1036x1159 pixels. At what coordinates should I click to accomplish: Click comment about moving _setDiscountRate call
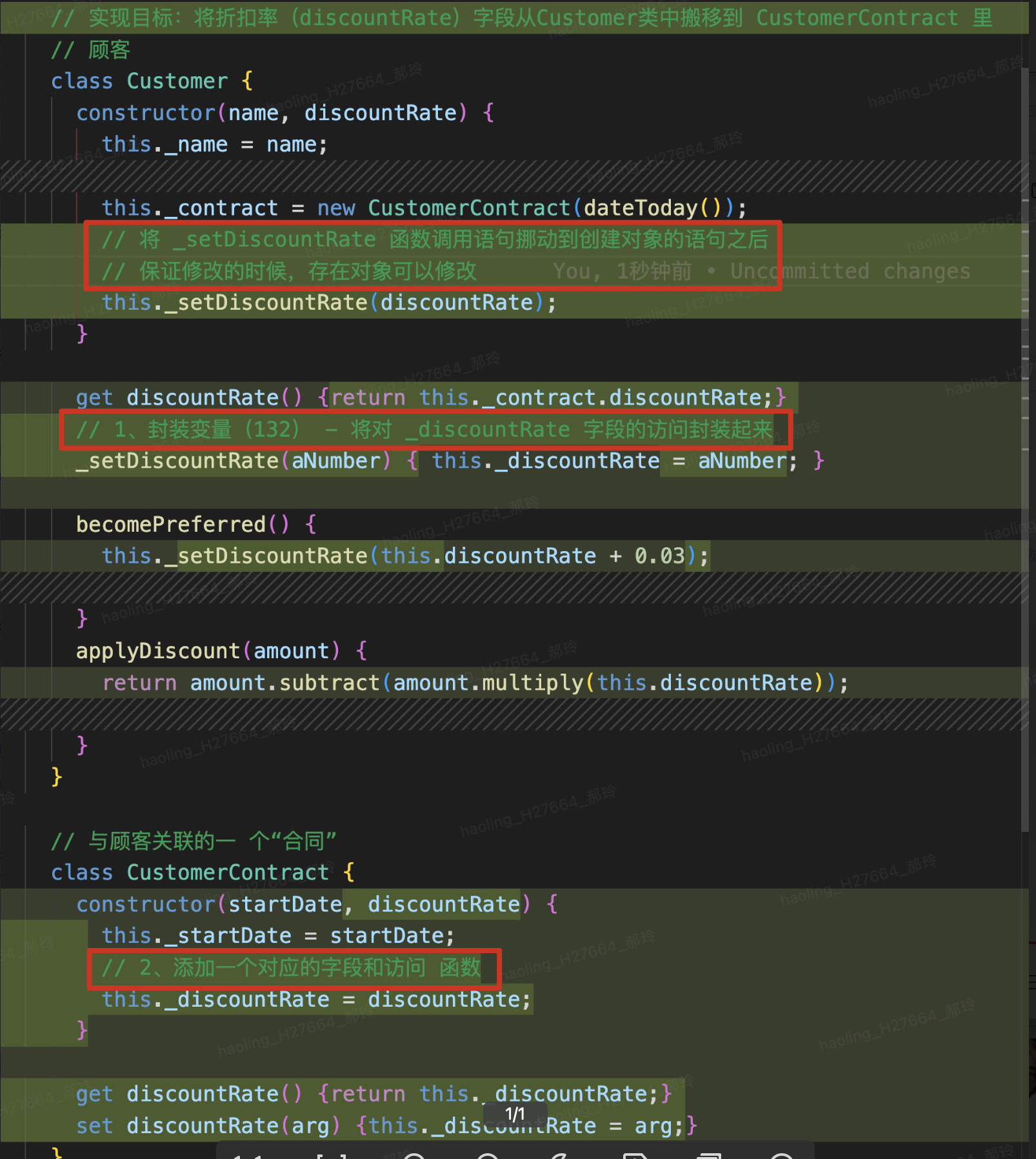(435, 239)
